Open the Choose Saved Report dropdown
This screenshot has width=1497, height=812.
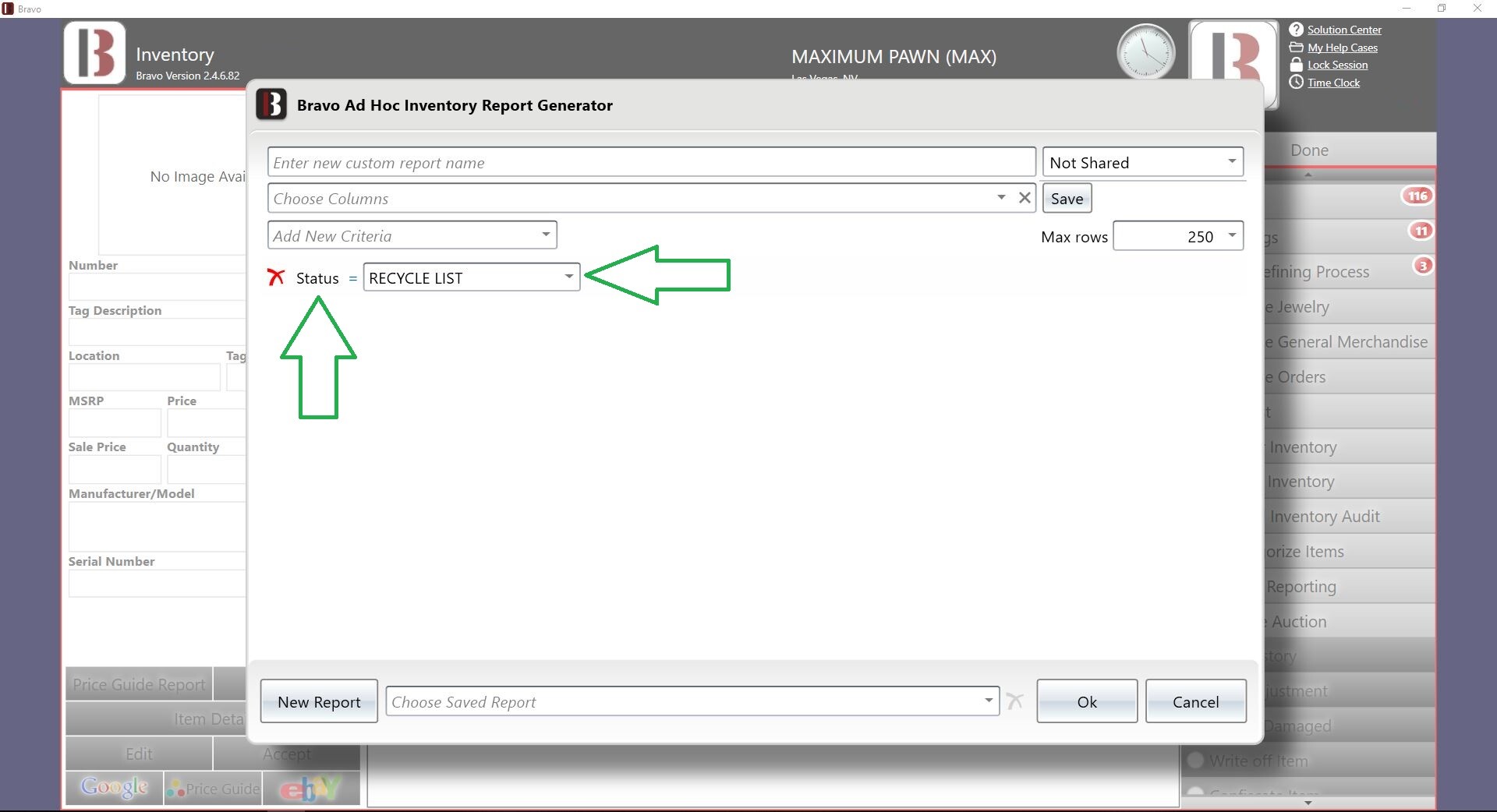point(692,701)
